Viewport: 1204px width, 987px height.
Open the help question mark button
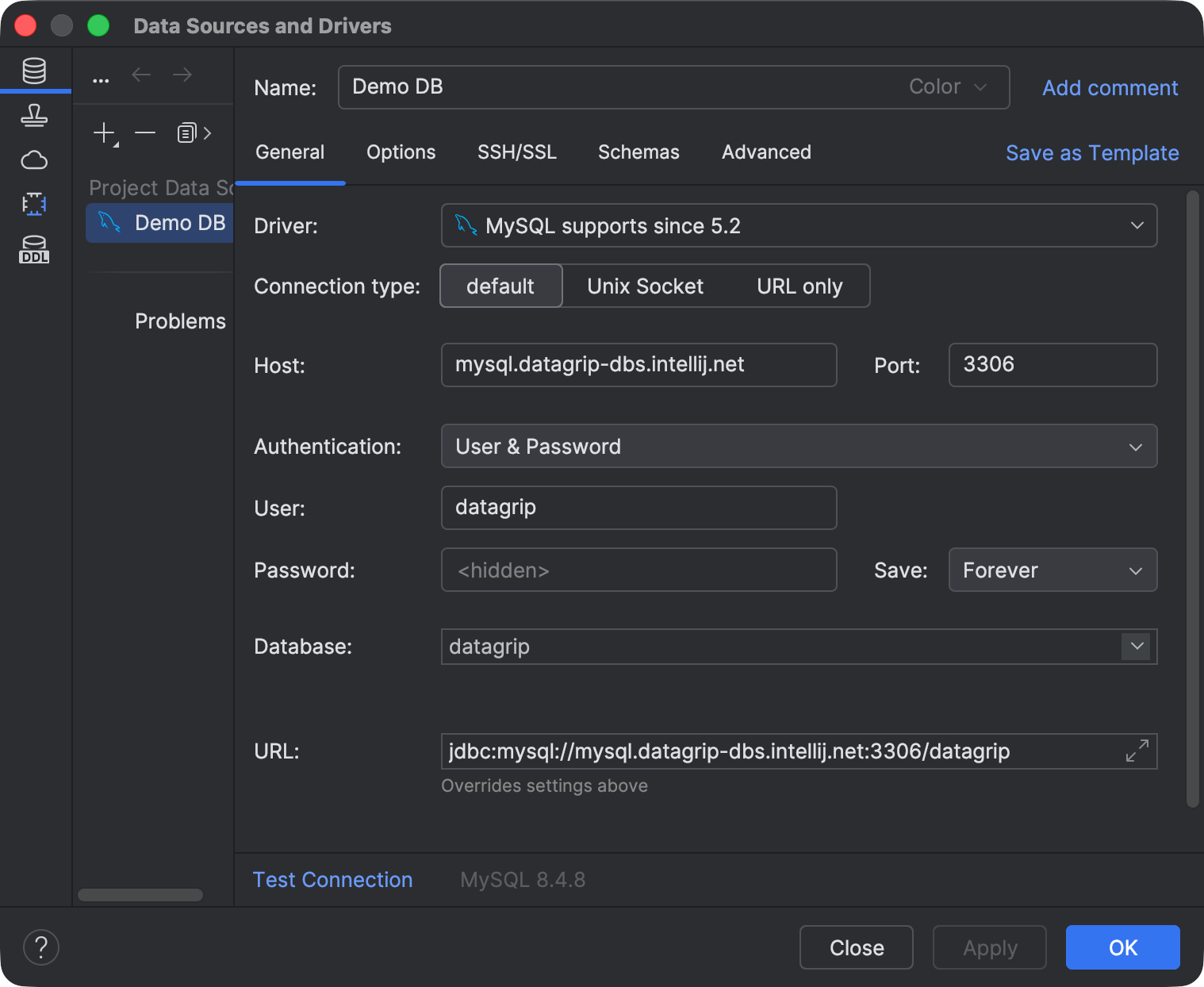[41, 947]
